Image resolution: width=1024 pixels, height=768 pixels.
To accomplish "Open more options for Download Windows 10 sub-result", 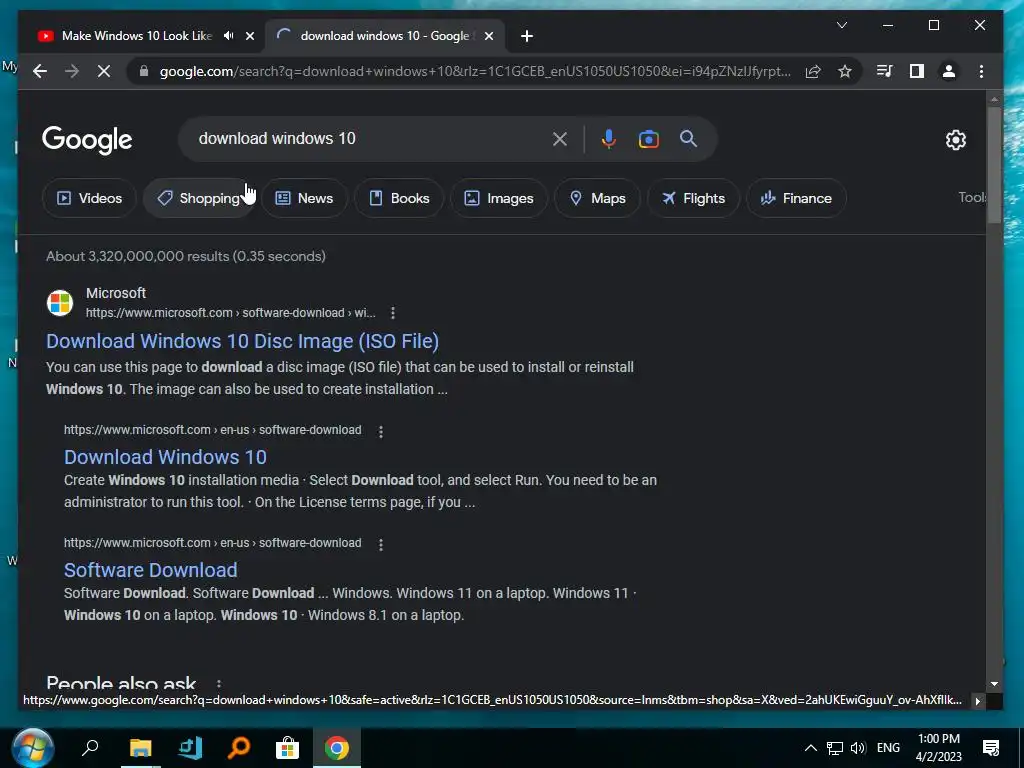I will click(381, 431).
